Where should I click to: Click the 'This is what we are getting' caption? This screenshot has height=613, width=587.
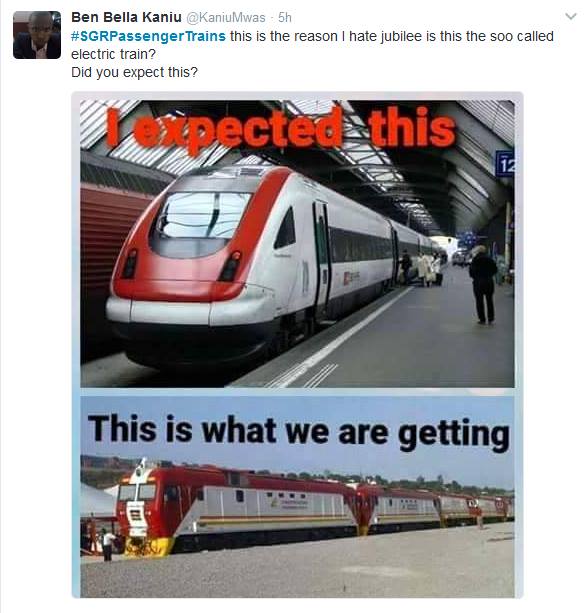[298, 432]
